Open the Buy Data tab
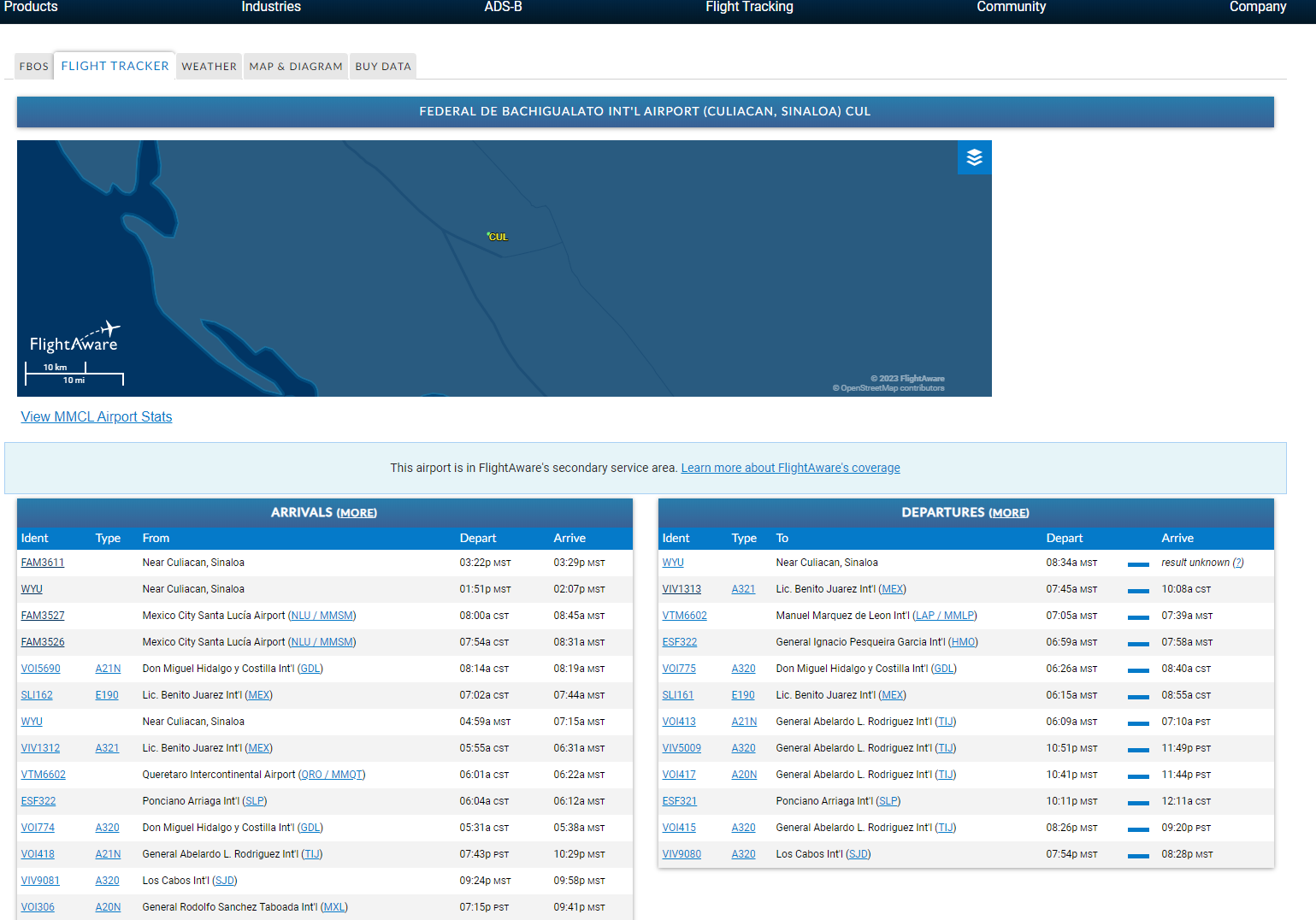 pyautogui.click(x=383, y=67)
